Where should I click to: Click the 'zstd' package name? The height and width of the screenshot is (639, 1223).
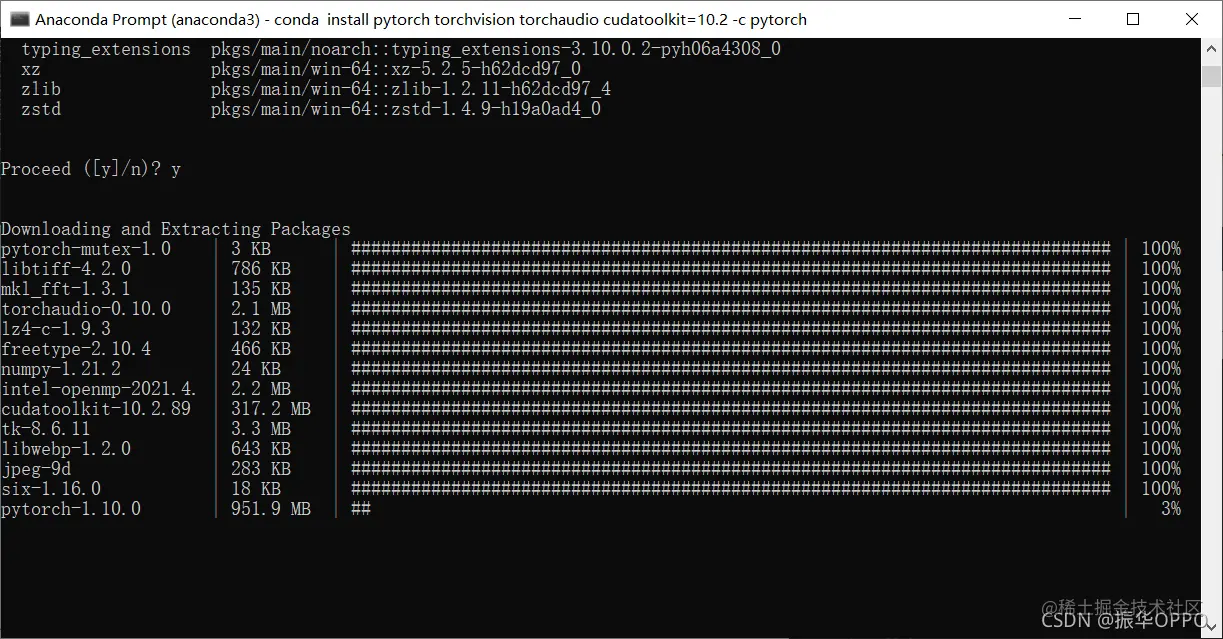click(x=41, y=109)
